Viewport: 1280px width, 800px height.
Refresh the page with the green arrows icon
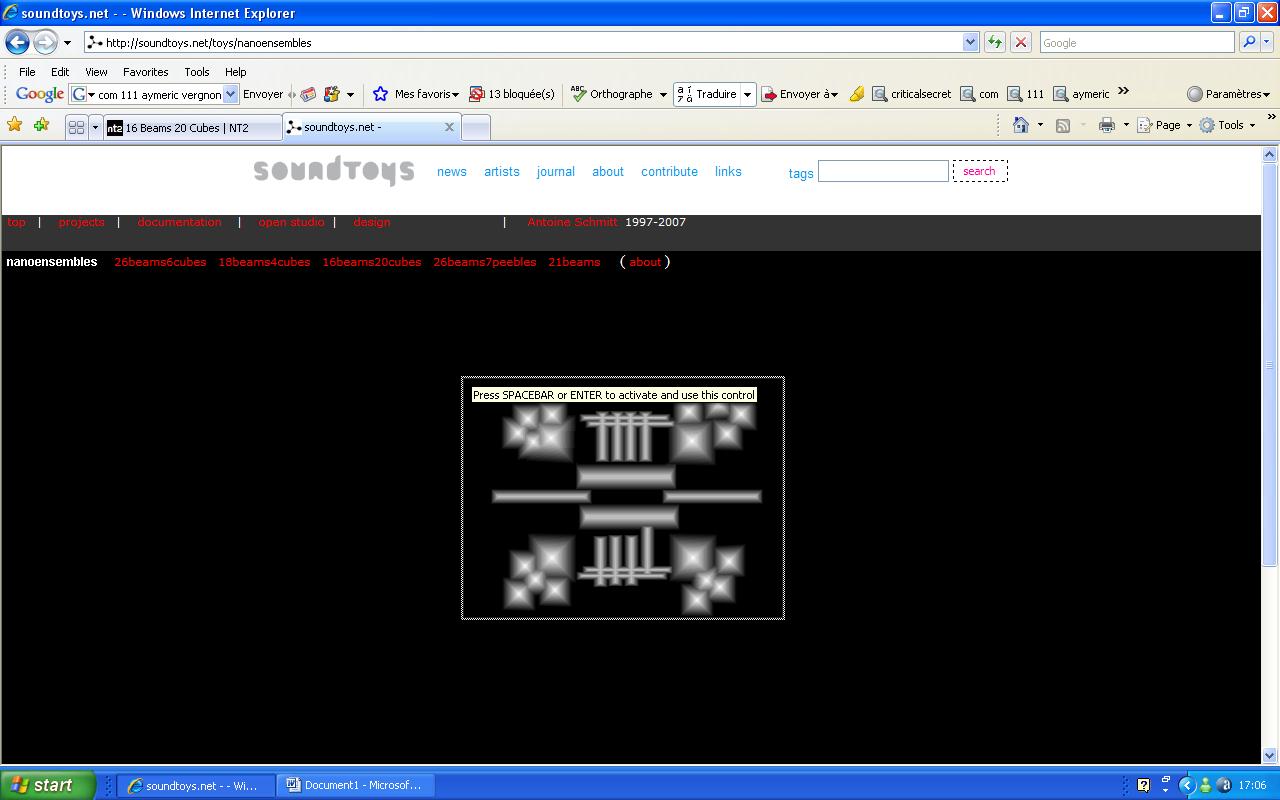coord(994,42)
